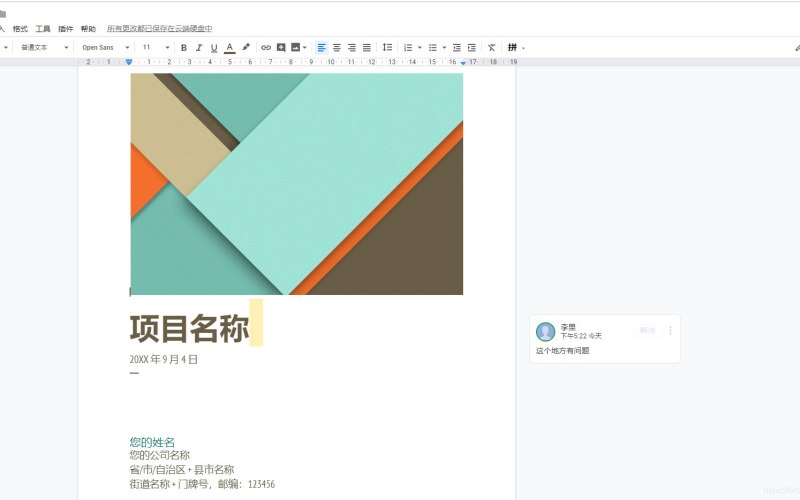Click the highlighted commented area after heading
This screenshot has height=500, width=800.
tap(256, 323)
